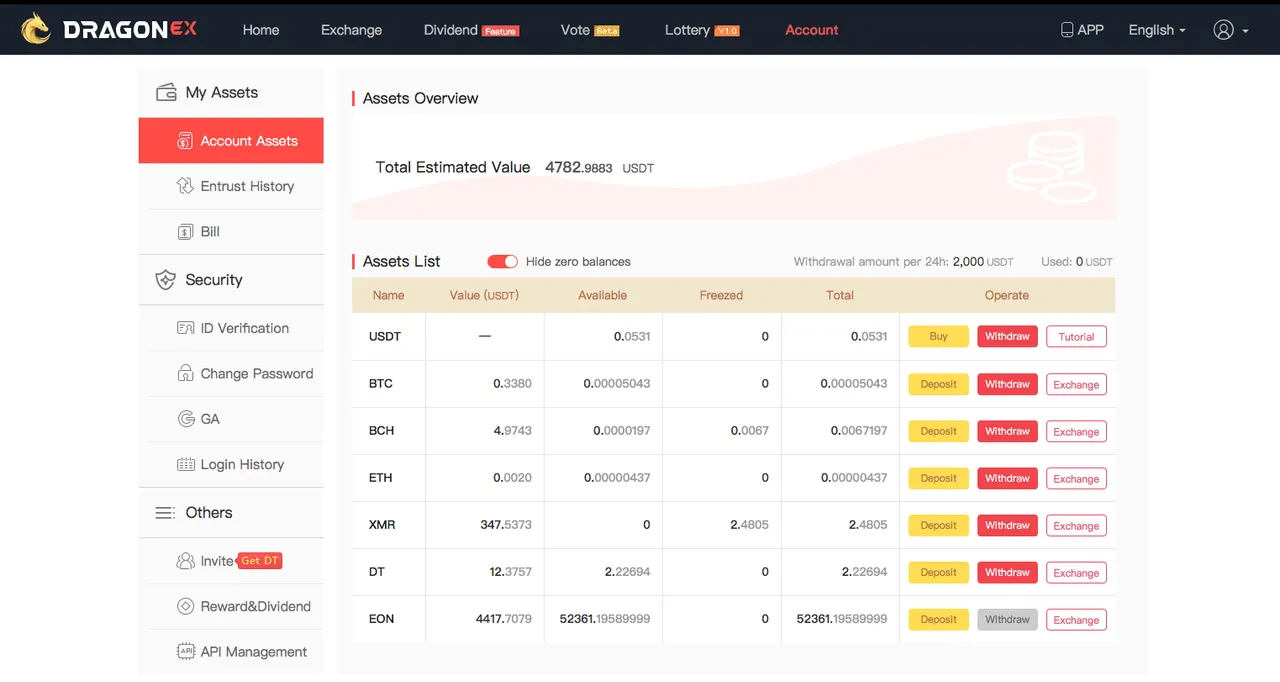Click Exchange button for BTC
Image resolution: width=1280 pixels, height=682 pixels.
tap(1076, 384)
